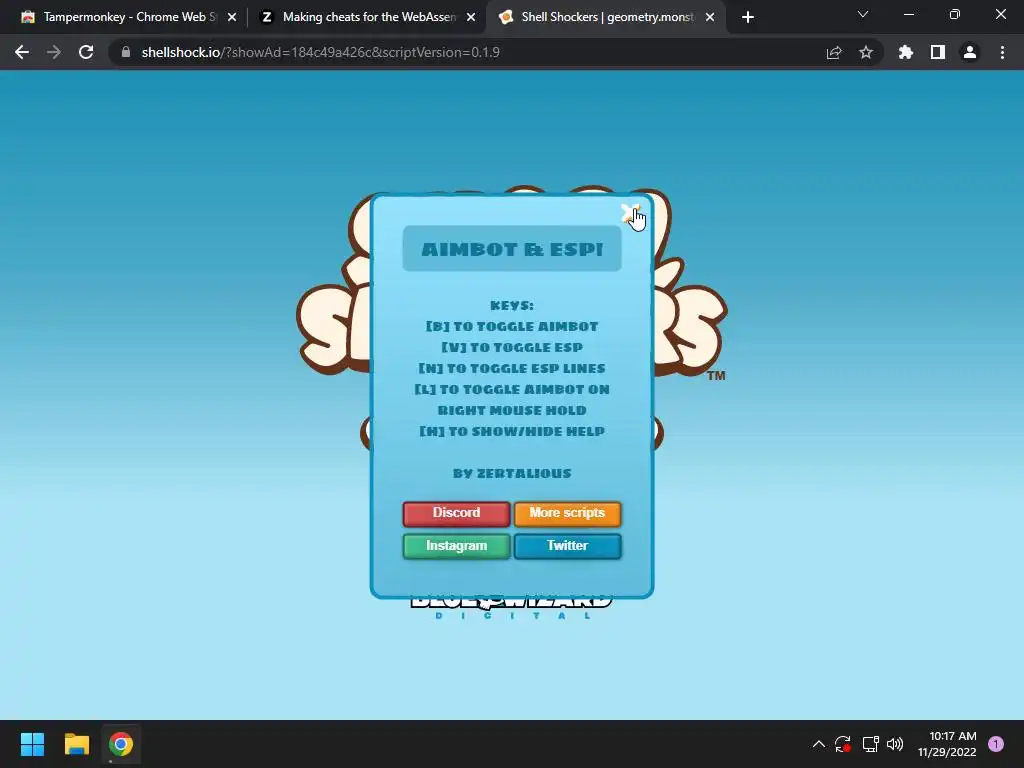This screenshot has height=768, width=1024.
Task: Go forward in browser history
Action: pyautogui.click(x=54, y=52)
